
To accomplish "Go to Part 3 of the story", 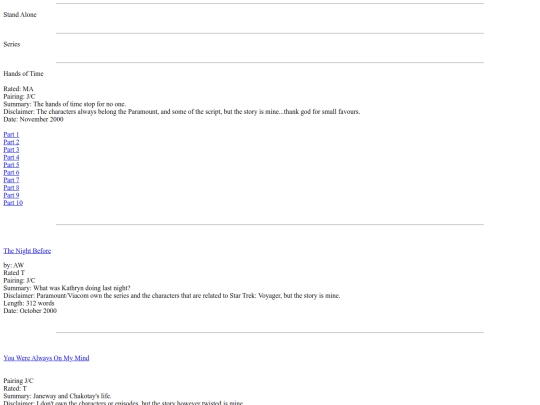I will click(x=11, y=150).
